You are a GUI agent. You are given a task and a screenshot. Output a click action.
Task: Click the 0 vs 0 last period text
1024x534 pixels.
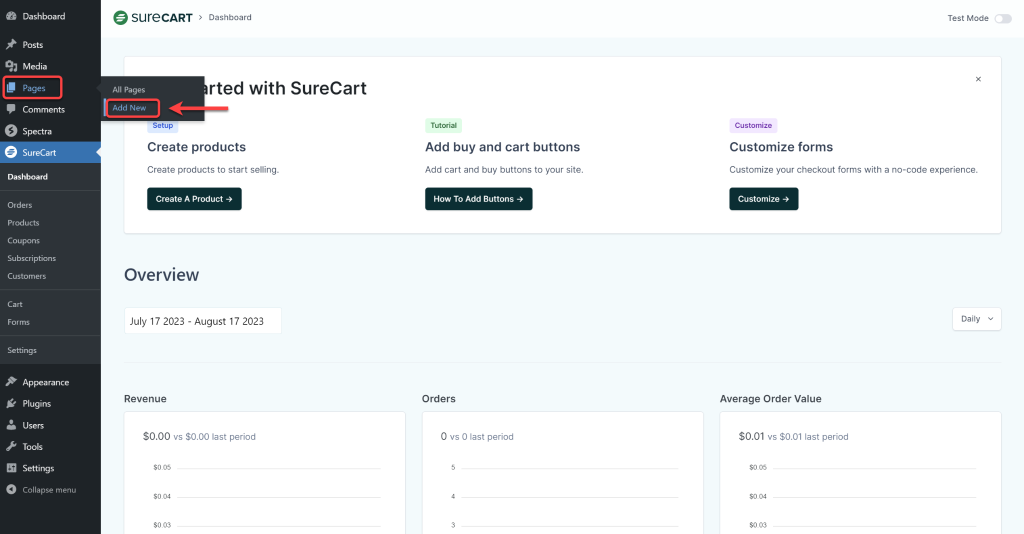pos(477,436)
